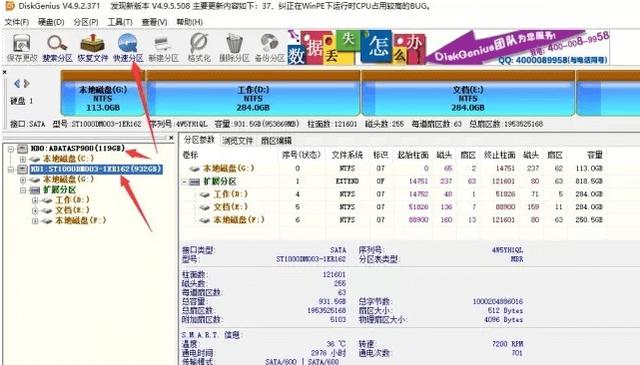Select HD0:ADATASP900(119GB) in the tree
This screenshot has height=365, width=640.
78,148
